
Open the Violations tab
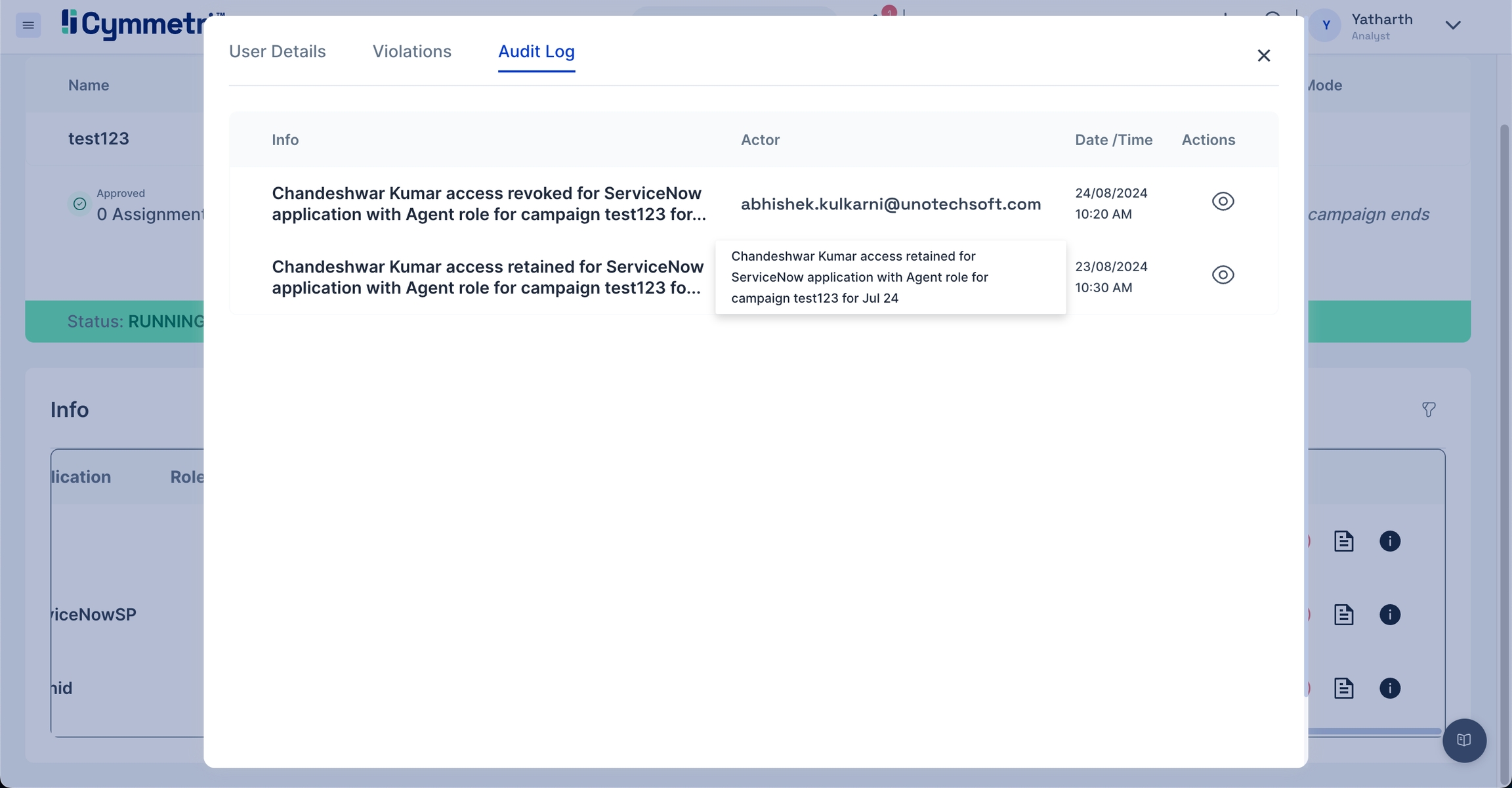click(x=411, y=52)
